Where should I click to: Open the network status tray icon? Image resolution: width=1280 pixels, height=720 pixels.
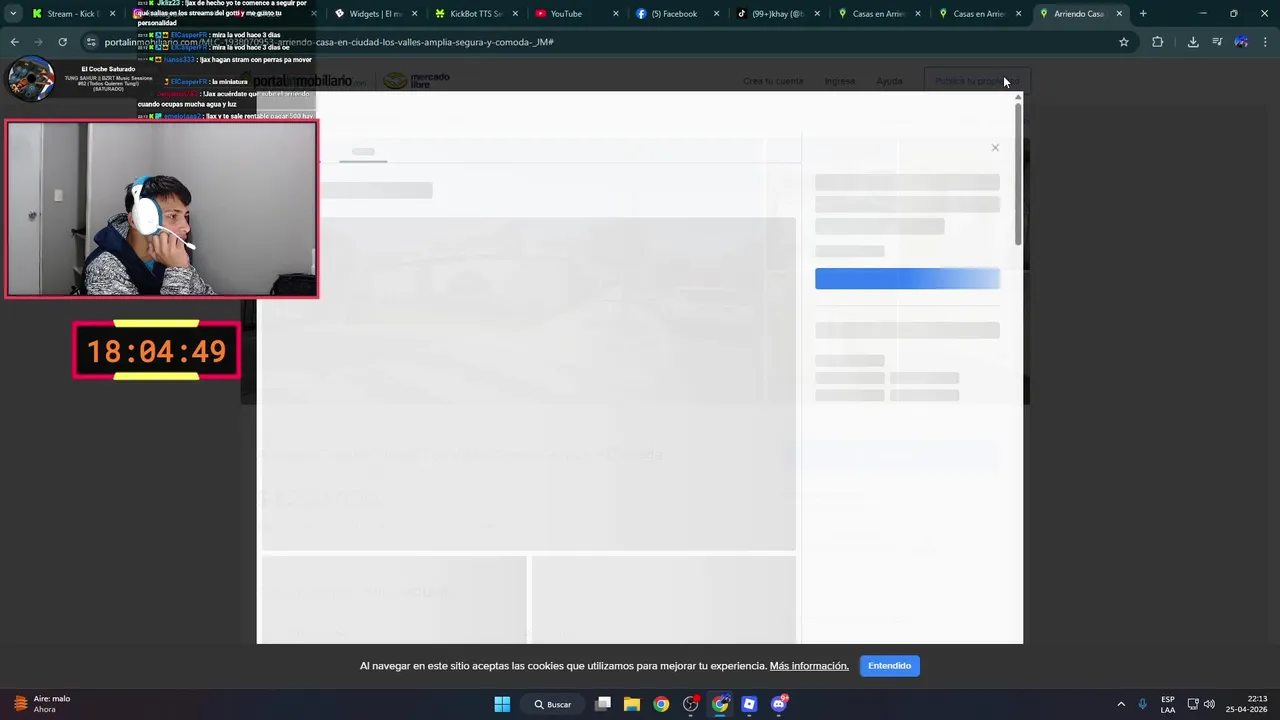[1193, 704]
